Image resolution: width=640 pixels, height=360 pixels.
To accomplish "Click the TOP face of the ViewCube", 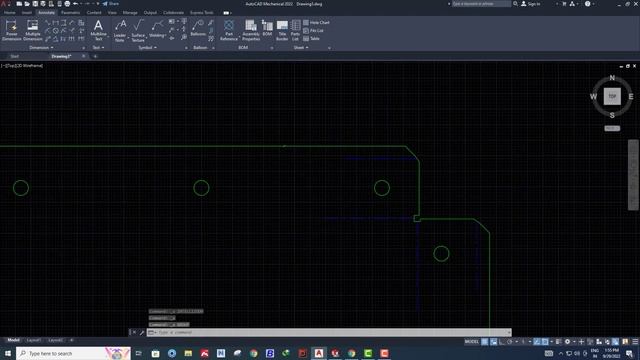I will pyautogui.click(x=612, y=96).
